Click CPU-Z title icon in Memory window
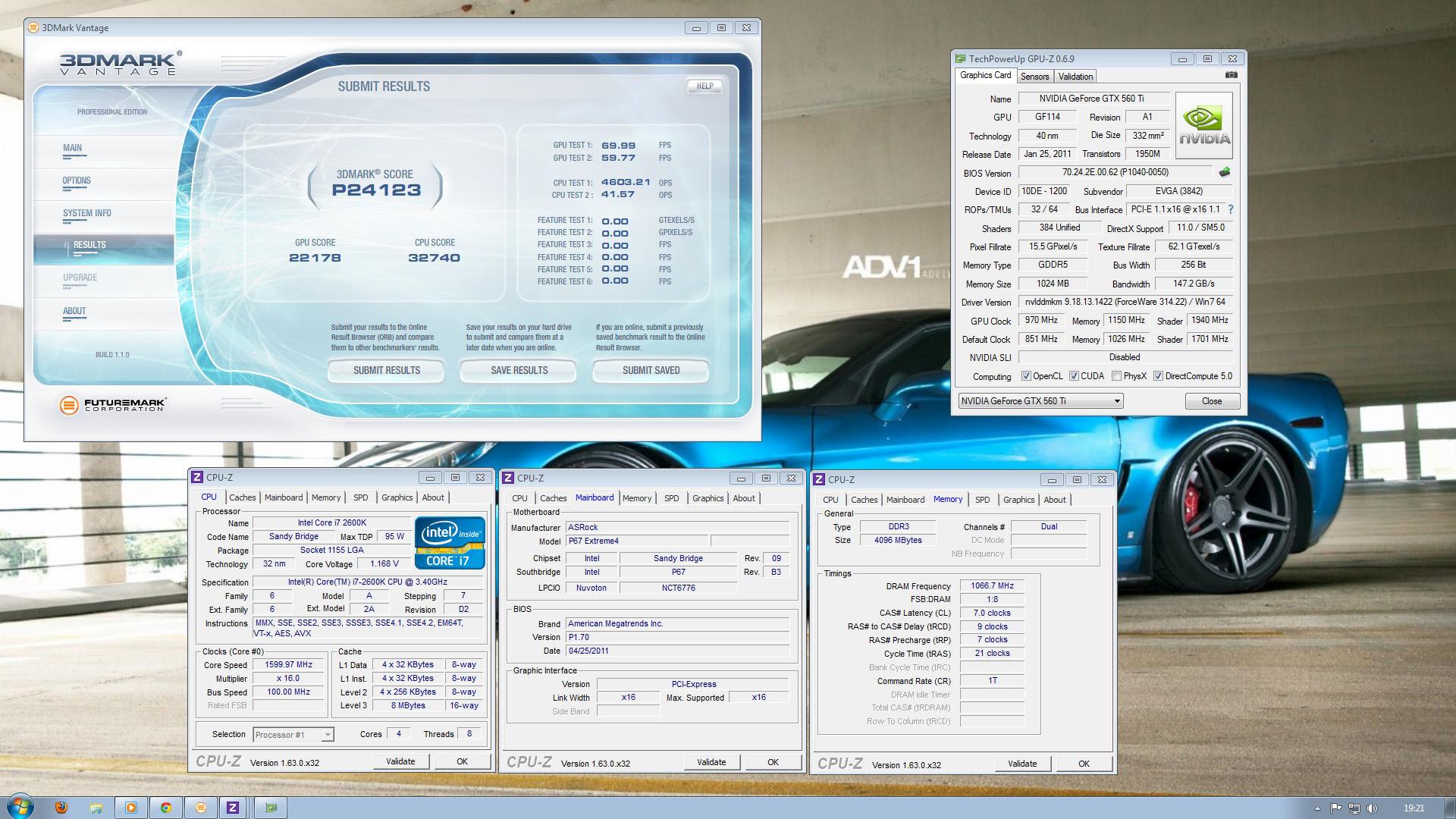The height and width of the screenshot is (819, 1456). point(819,479)
